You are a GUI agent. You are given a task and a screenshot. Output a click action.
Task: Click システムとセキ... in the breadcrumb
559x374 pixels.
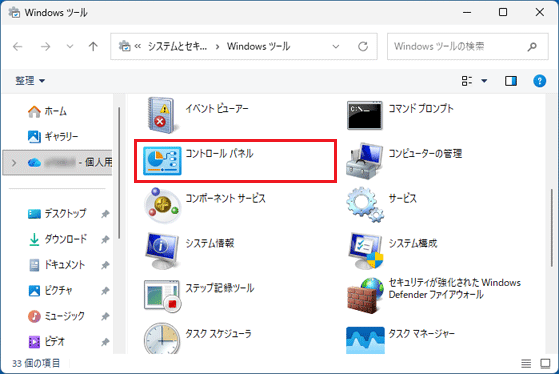(177, 46)
